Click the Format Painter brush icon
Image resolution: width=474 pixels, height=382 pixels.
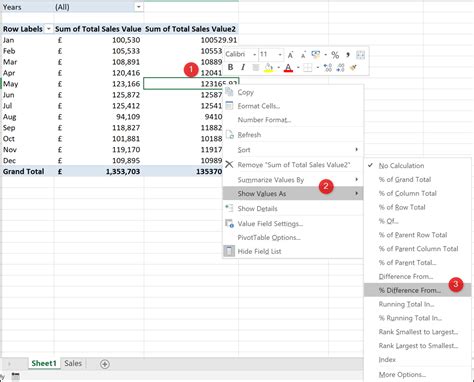point(353,68)
